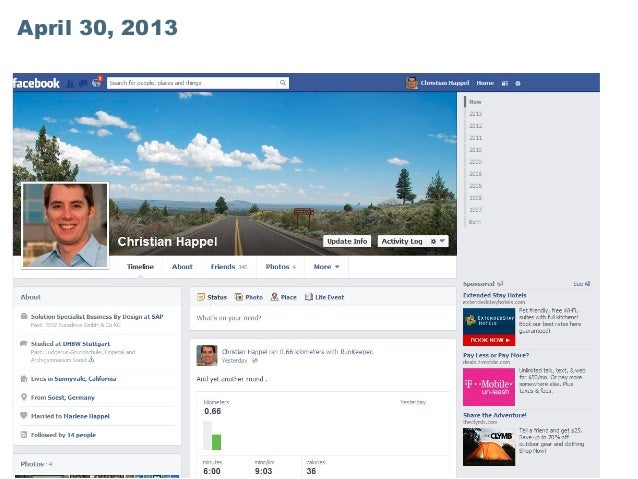
Task: Click the home icon by Lives in Sunnyvale
Action: [x=24, y=379]
